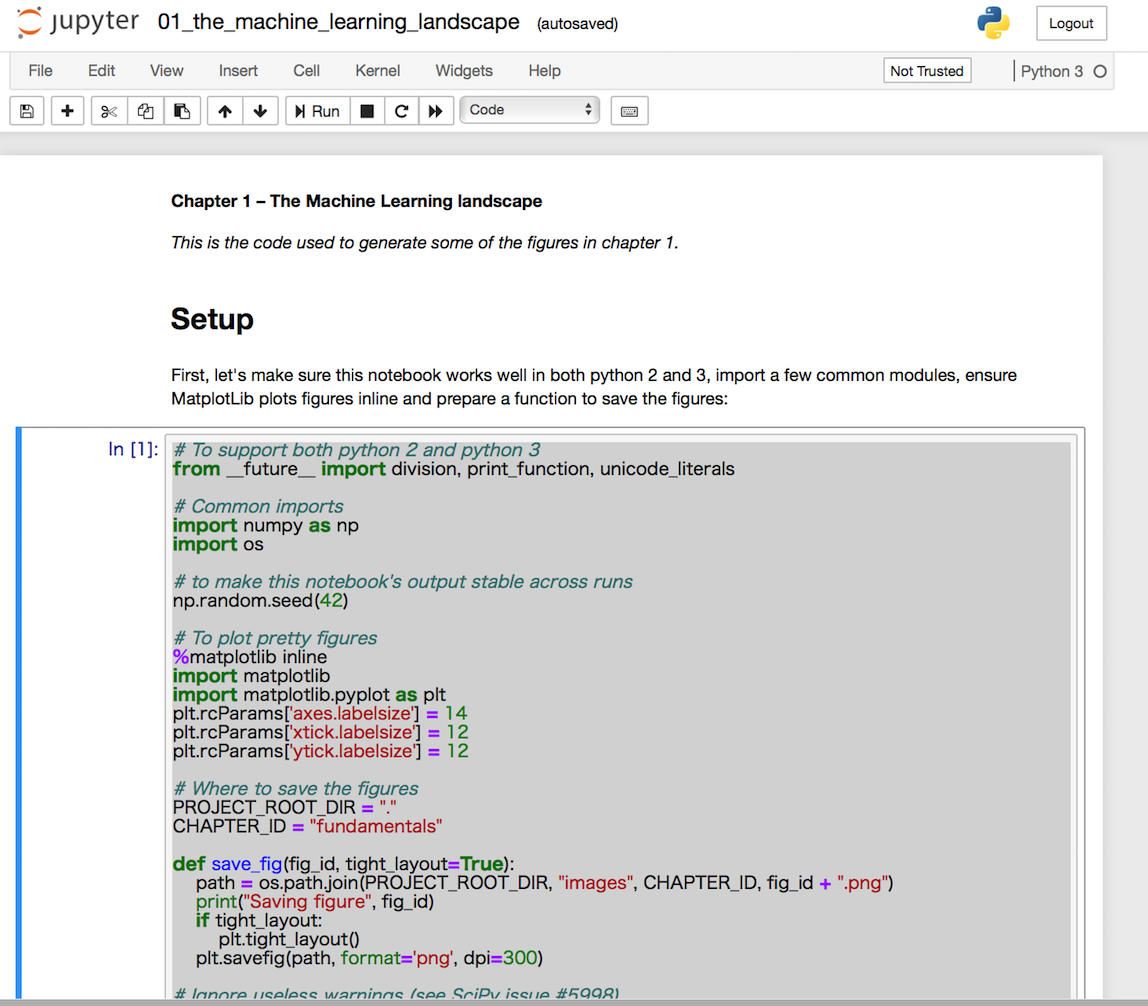Viewport: 1148px width, 1006px height.
Task: Restart kernel and rerun all fast-forward icon
Action: [x=435, y=111]
